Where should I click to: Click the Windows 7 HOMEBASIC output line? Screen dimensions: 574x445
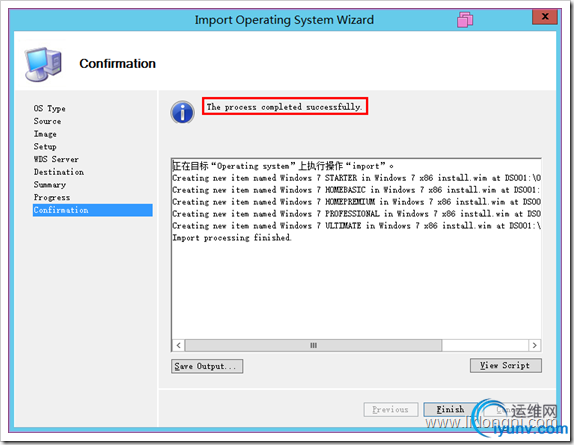pos(356,190)
